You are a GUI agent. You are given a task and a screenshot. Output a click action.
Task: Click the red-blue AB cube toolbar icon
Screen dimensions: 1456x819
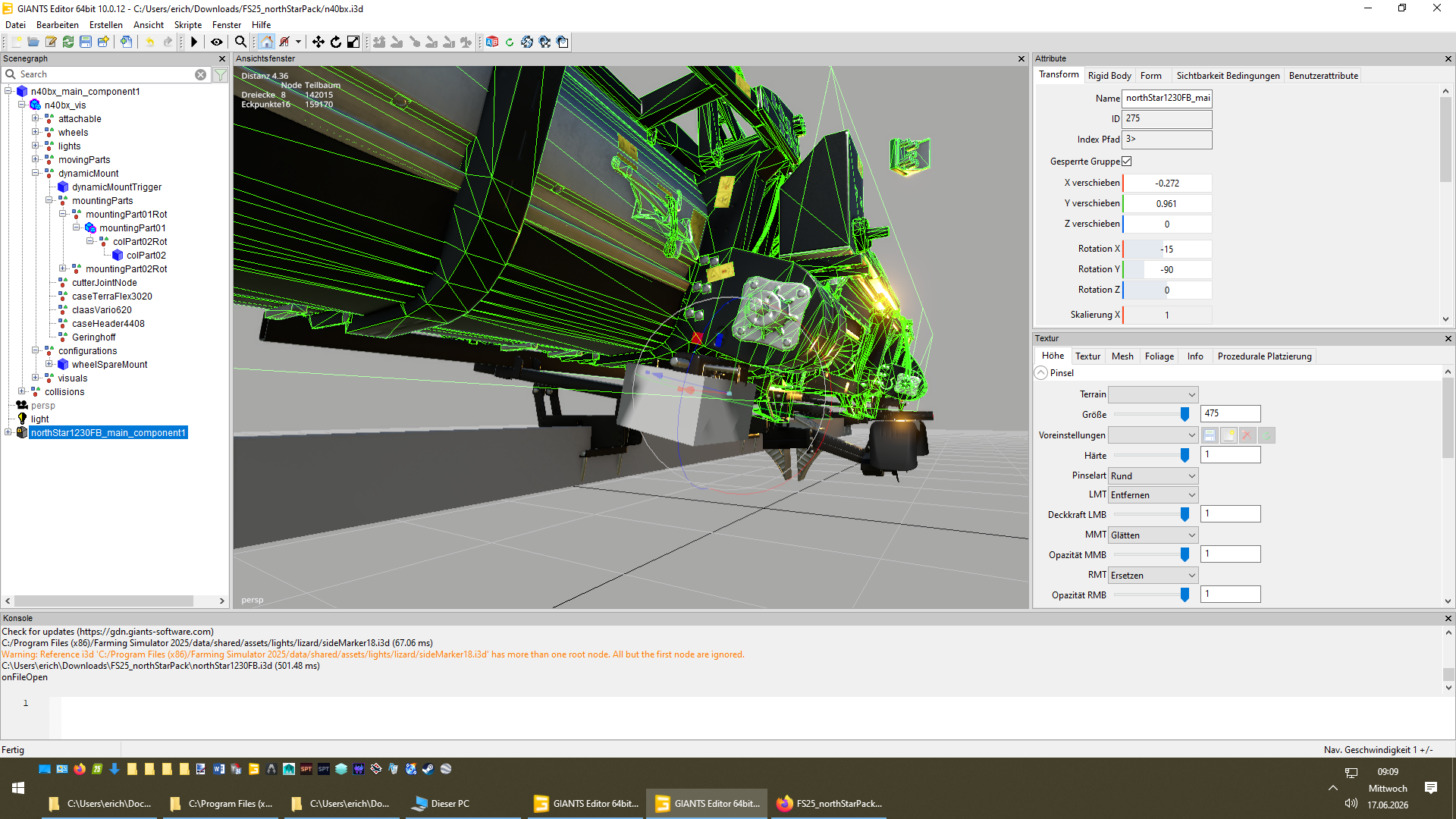coord(492,42)
